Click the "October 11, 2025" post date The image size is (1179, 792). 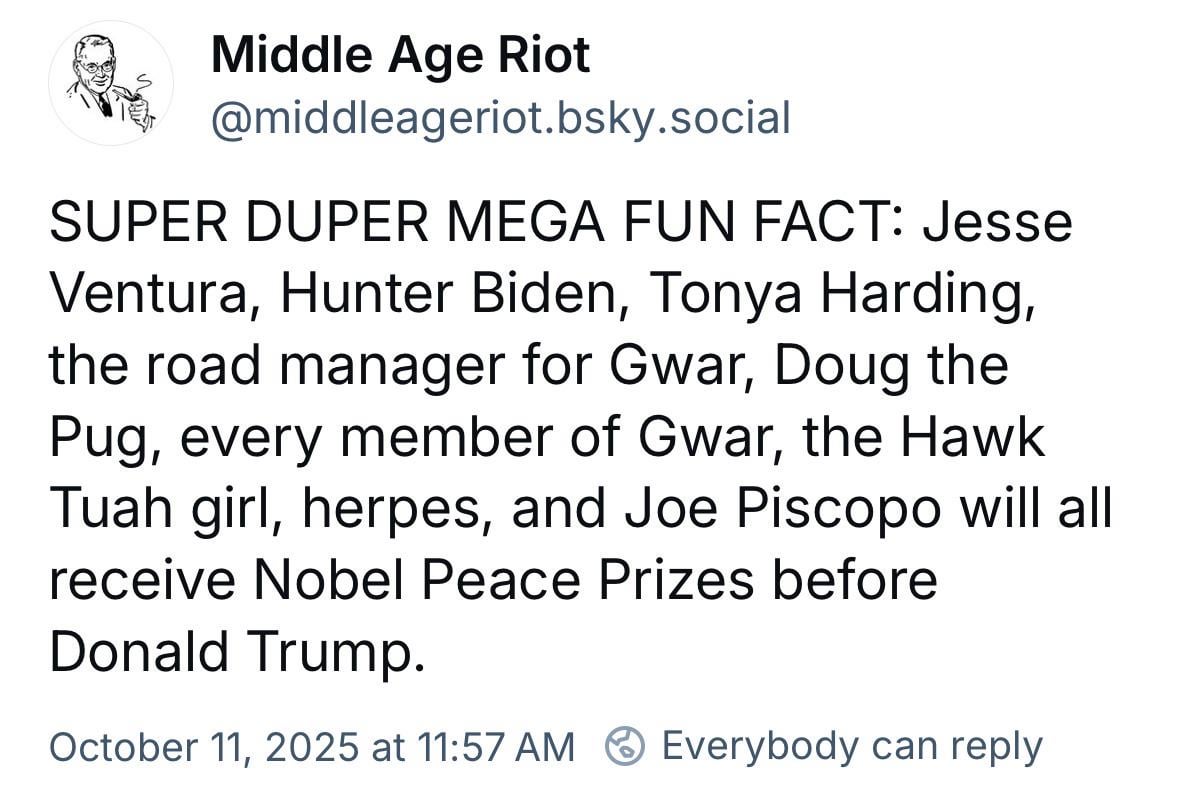204,746
